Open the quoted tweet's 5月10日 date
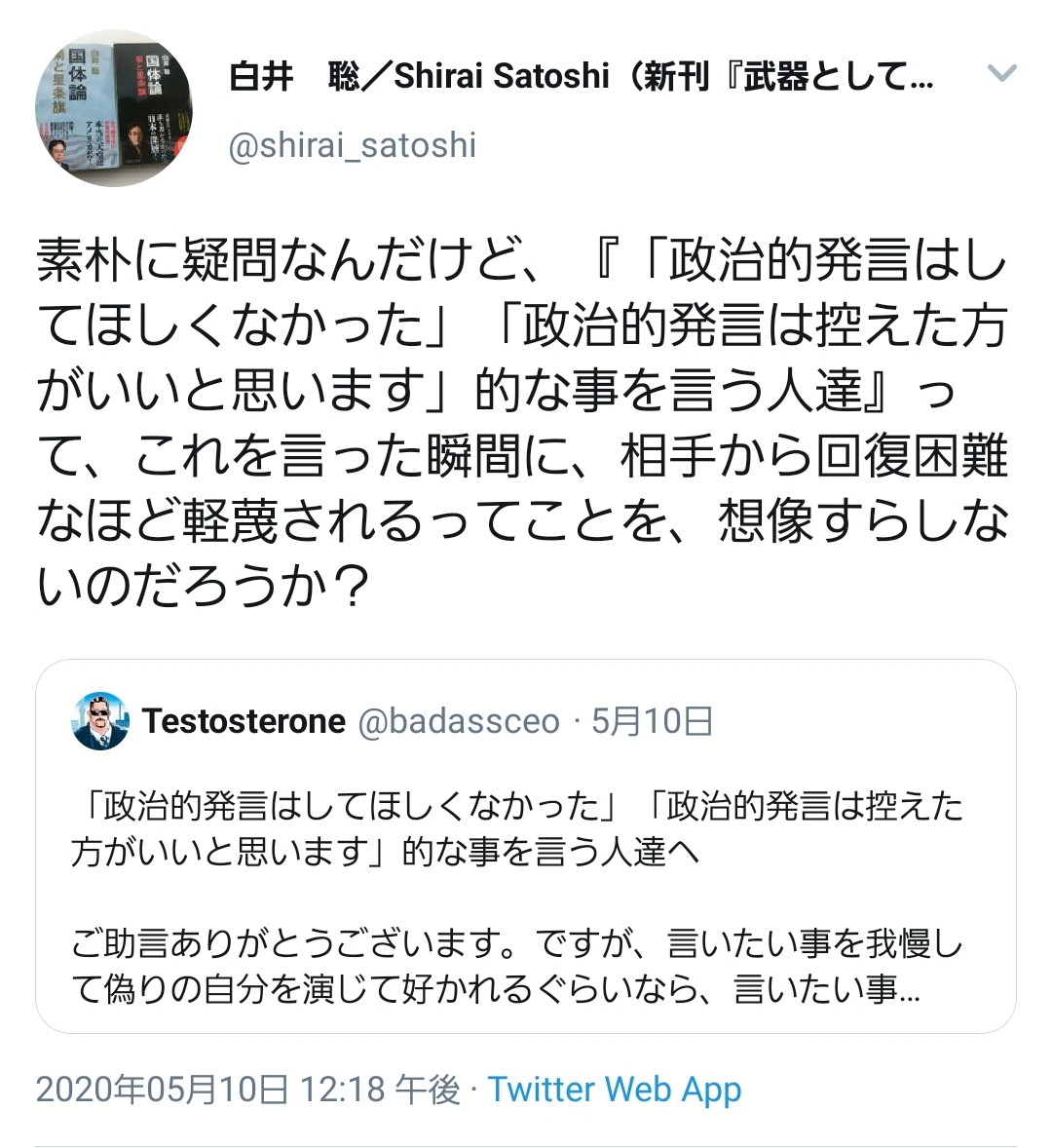Screen dimensions: 1052x1148 point(652,721)
